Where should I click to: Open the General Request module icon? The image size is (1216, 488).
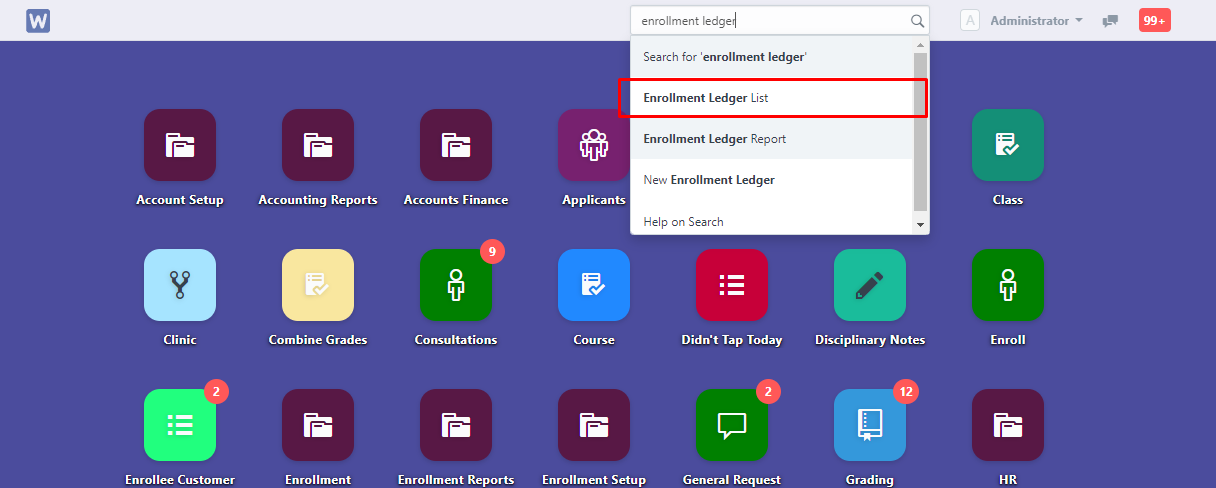(x=732, y=425)
